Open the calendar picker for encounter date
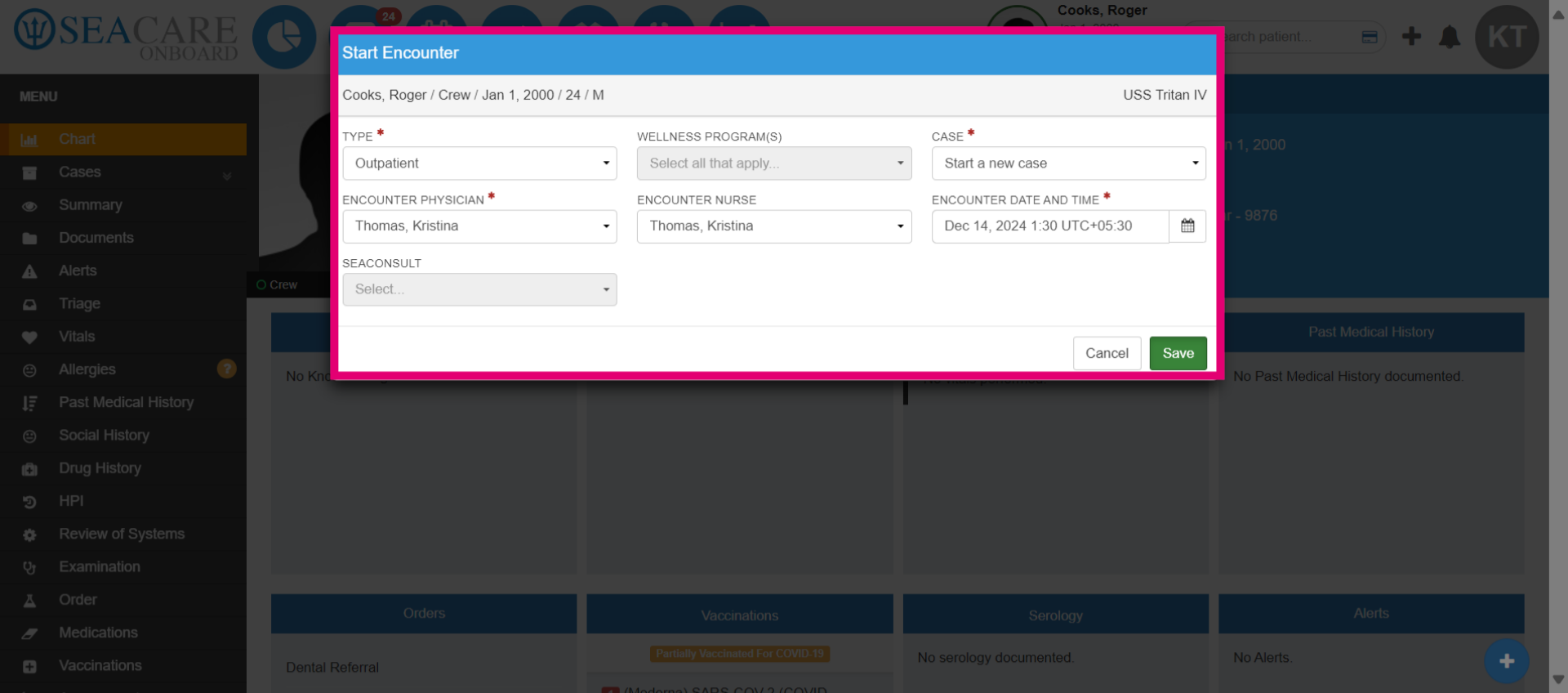 point(1187,226)
